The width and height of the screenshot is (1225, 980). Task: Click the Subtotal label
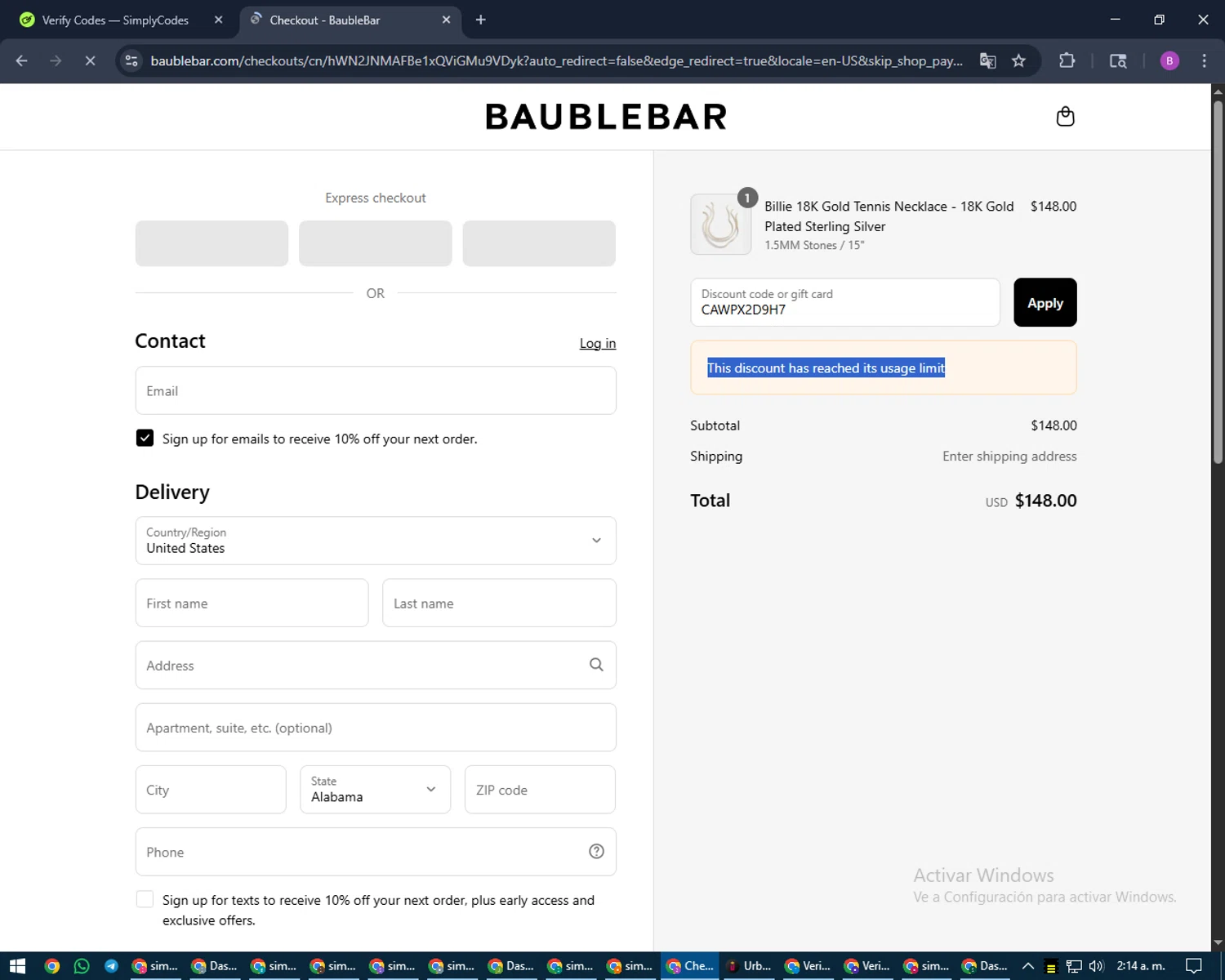point(715,425)
